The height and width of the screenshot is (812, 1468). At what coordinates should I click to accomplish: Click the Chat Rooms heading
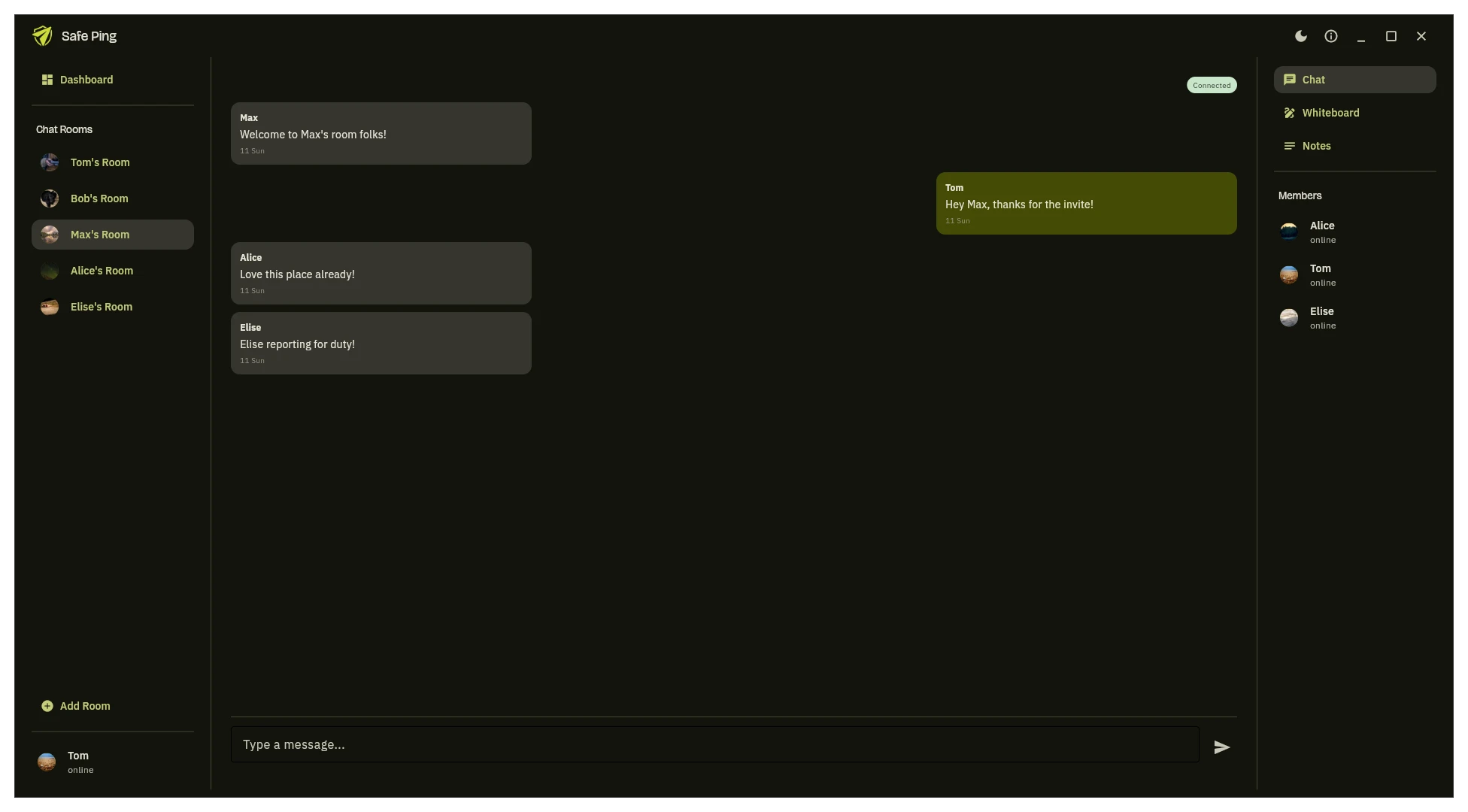64,129
